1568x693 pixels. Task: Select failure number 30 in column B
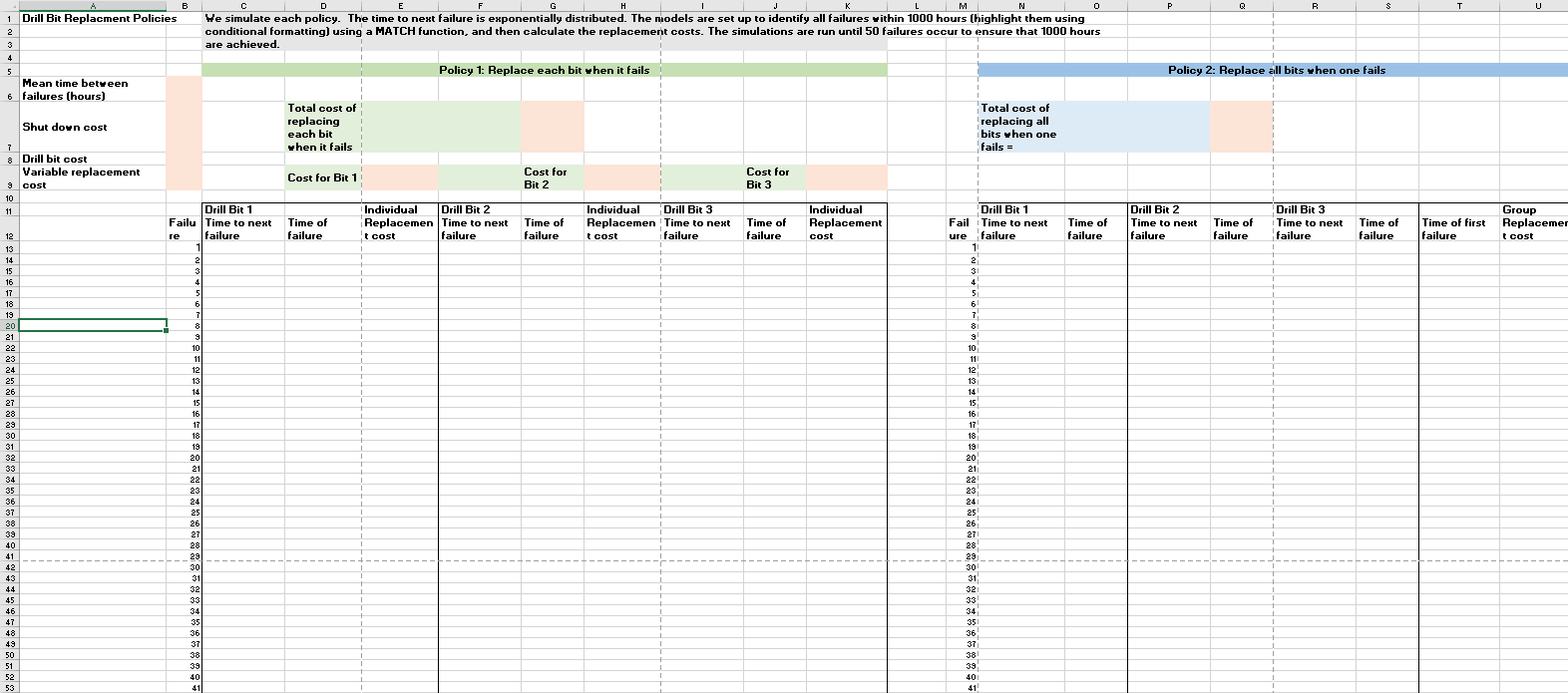pos(185,567)
